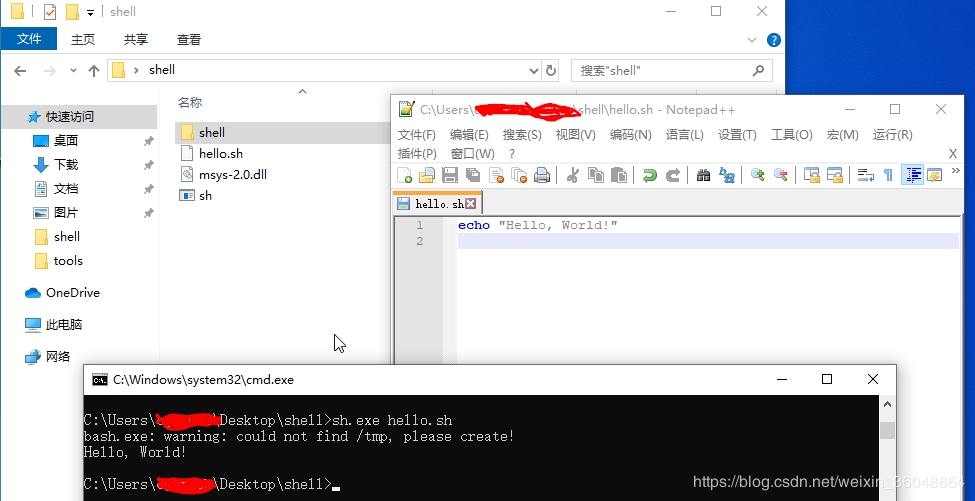Image resolution: width=975 pixels, height=501 pixels.
Task: Click the New file icon in Notepad++
Action: [x=405, y=175]
